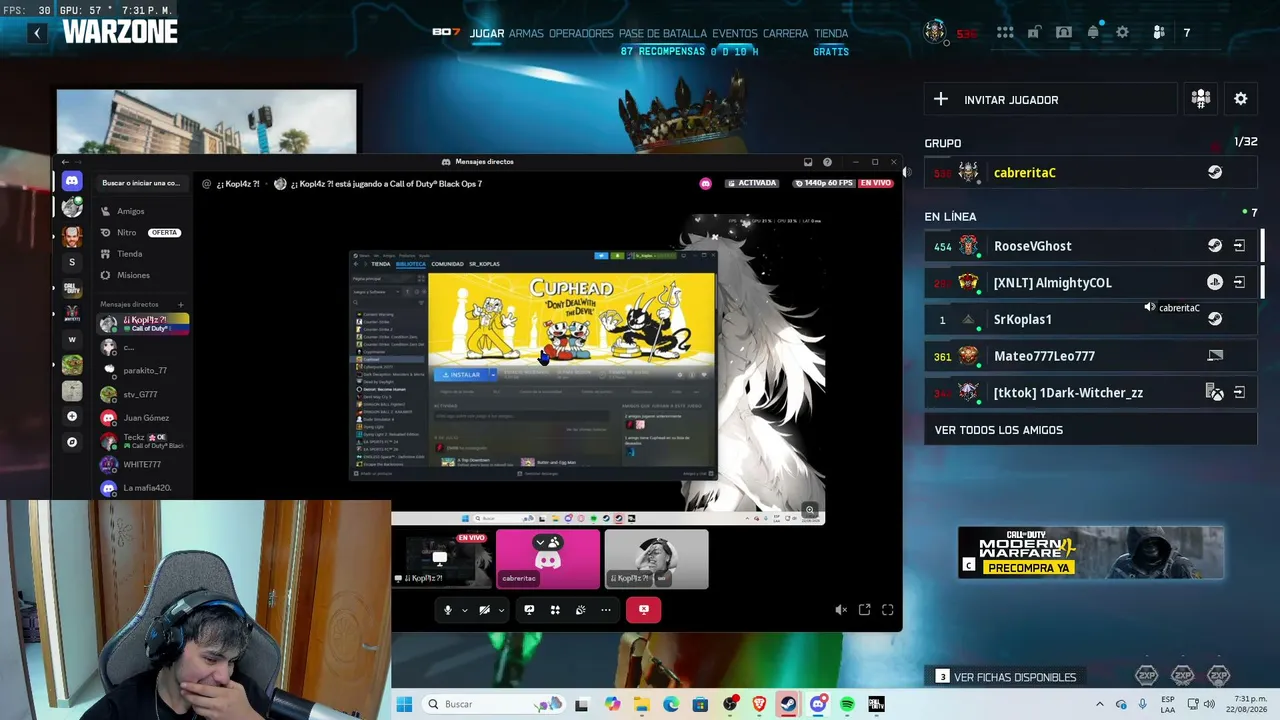Open Discord help question mark icon

click(x=827, y=162)
